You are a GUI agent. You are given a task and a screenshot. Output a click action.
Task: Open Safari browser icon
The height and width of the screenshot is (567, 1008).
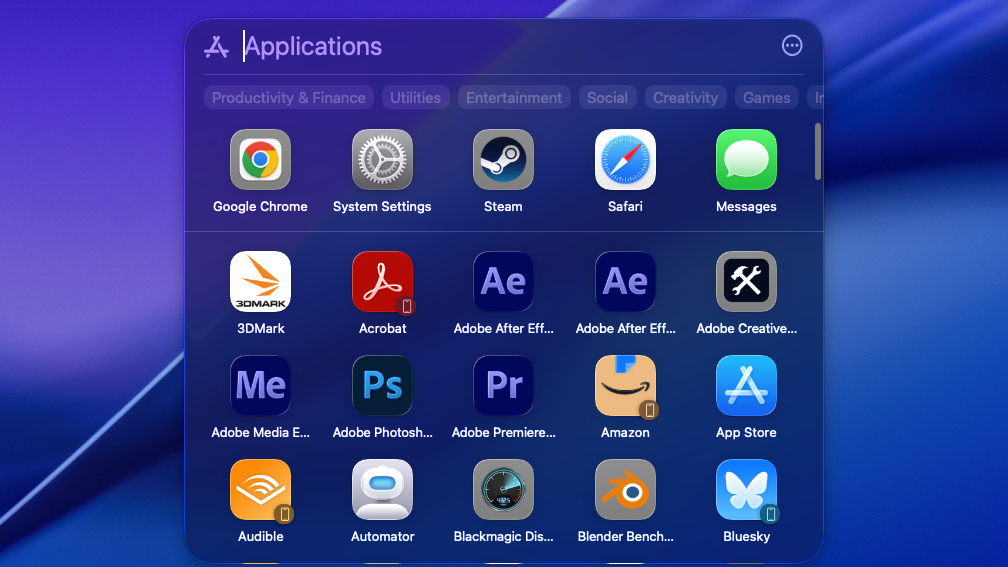tap(625, 160)
